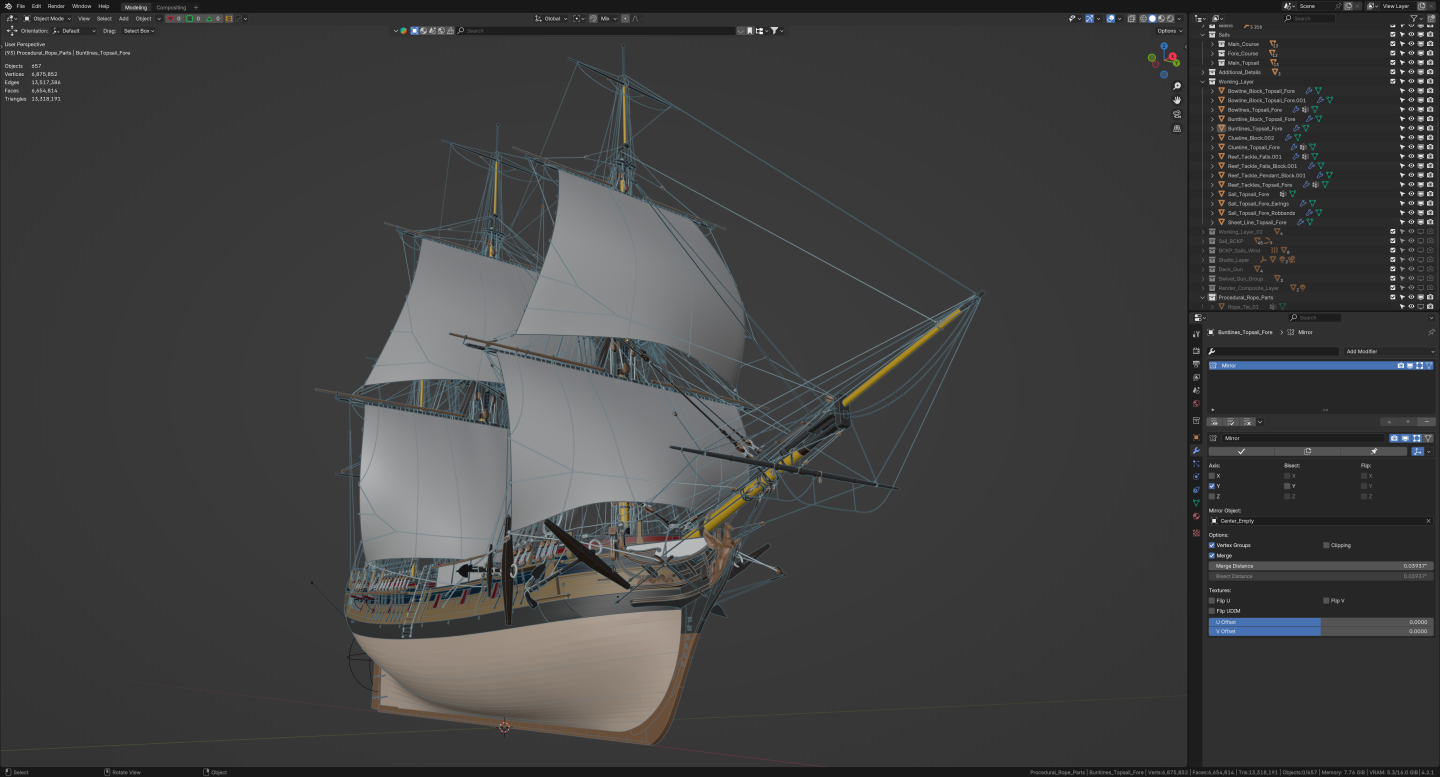Open the outliner filter dropdown
1440x777 pixels.
pos(1416,18)
